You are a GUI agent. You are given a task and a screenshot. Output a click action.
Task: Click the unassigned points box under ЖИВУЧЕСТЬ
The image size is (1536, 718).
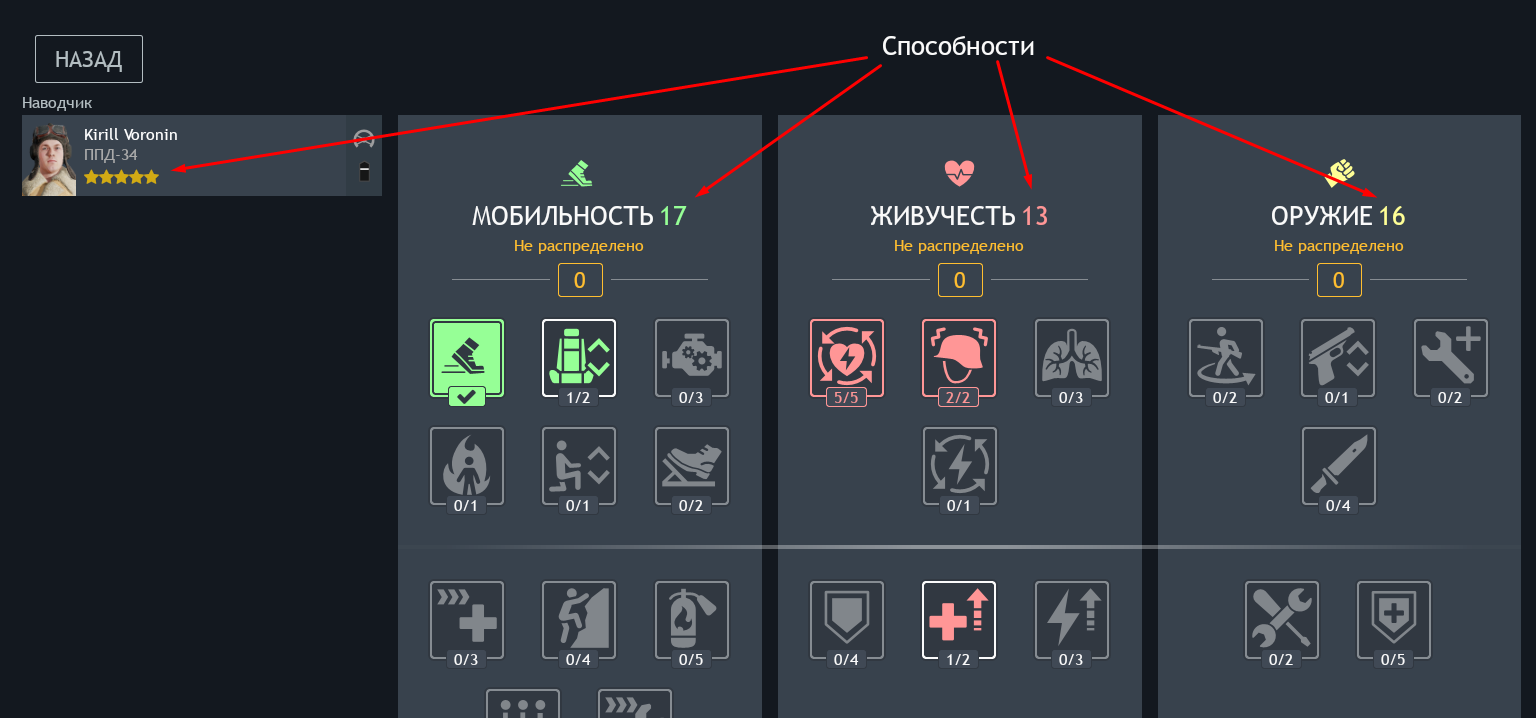point(960,280)
